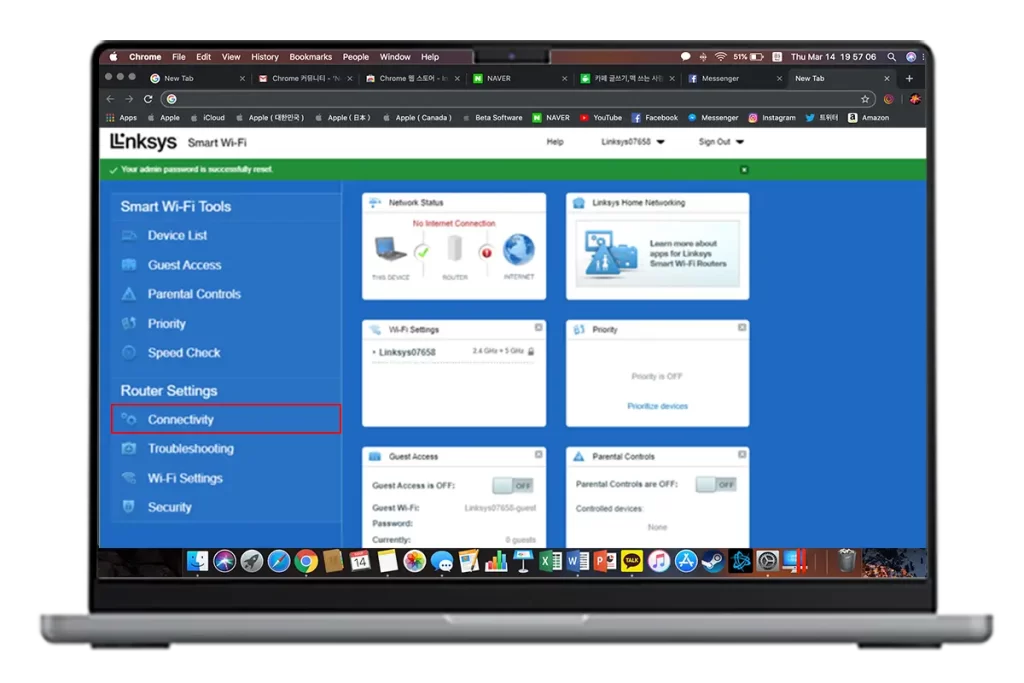The width and height of the screenshot is (1024, 683).
Task: Click the router icon in Network Status
Action: click(455, 249)
